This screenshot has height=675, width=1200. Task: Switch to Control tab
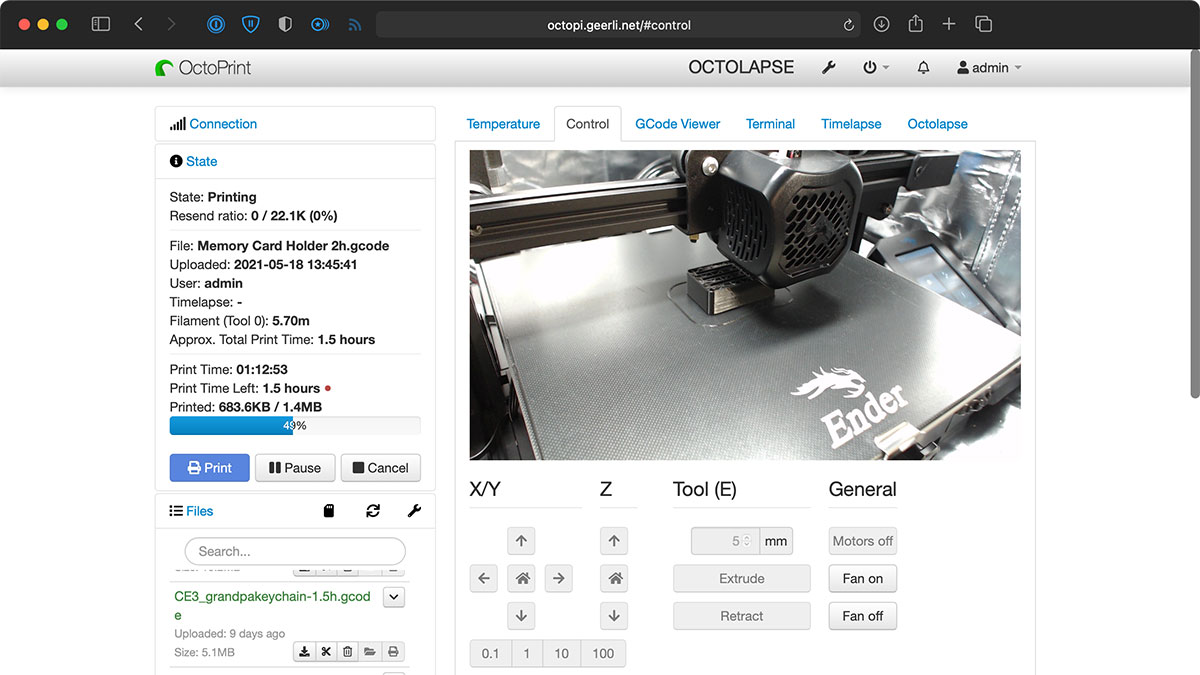[x=587, y=124]
